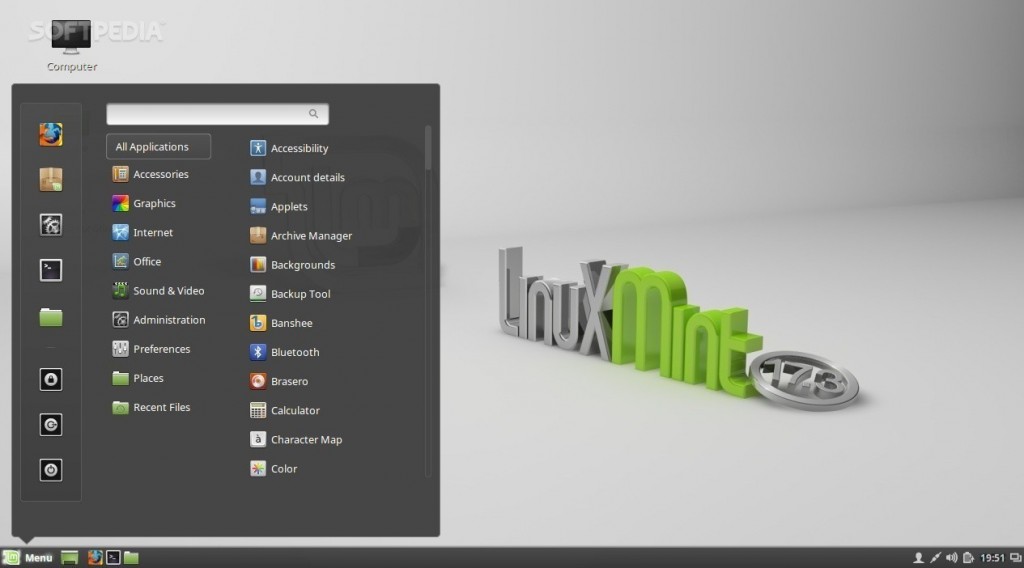The height and width of the screenshot is (568, 1024).
Task: Launch Archive Manager from the app list
Action: click(x=311, y=236)
